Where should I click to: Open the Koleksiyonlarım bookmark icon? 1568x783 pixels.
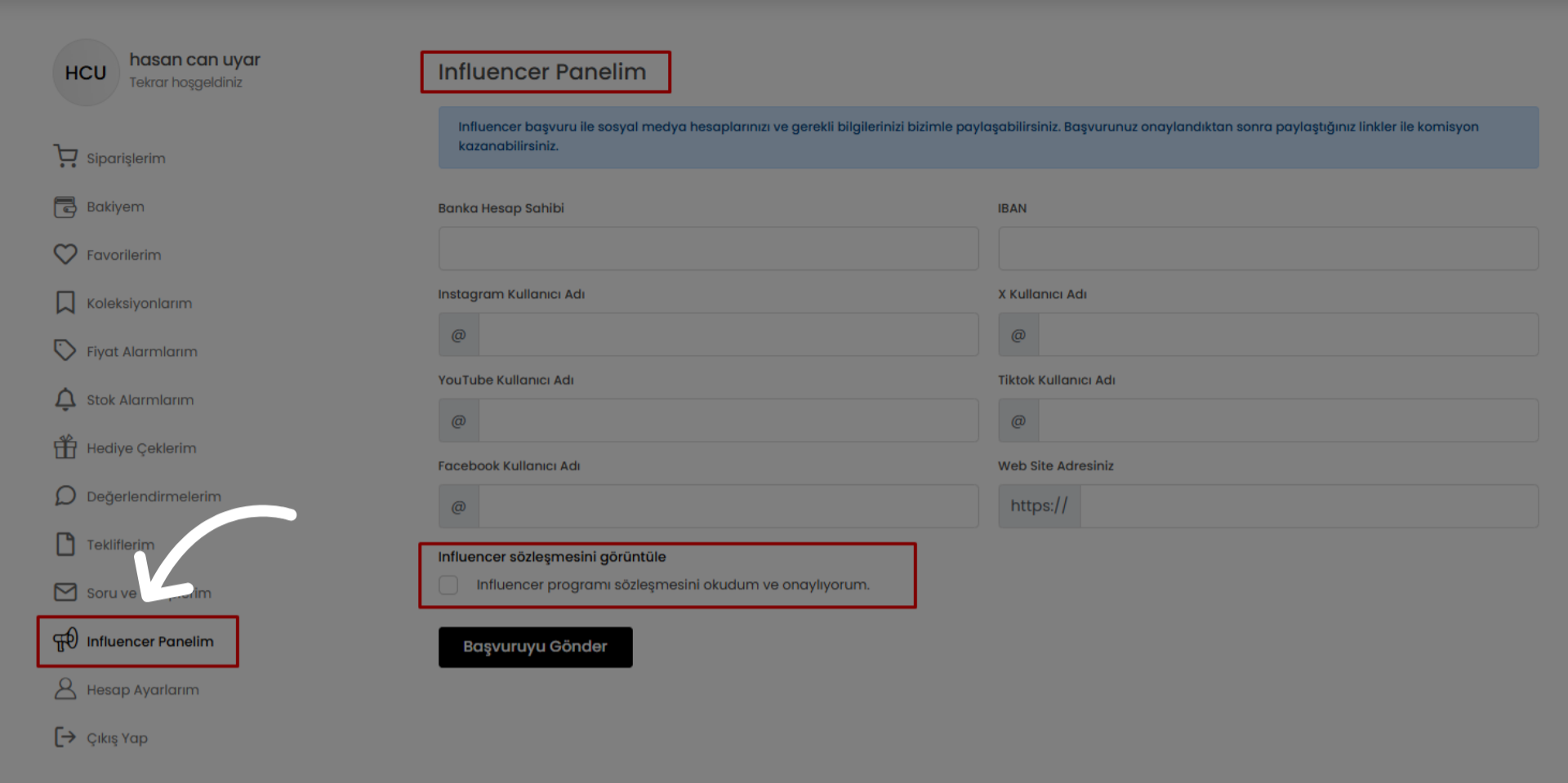click(x=65, y=302)
